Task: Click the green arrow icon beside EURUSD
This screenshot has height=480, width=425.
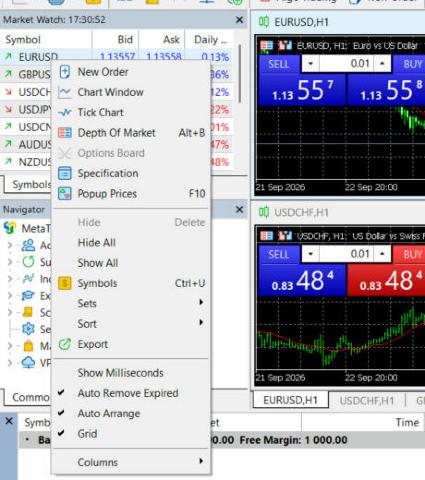Action: click(x=8, y=57)
